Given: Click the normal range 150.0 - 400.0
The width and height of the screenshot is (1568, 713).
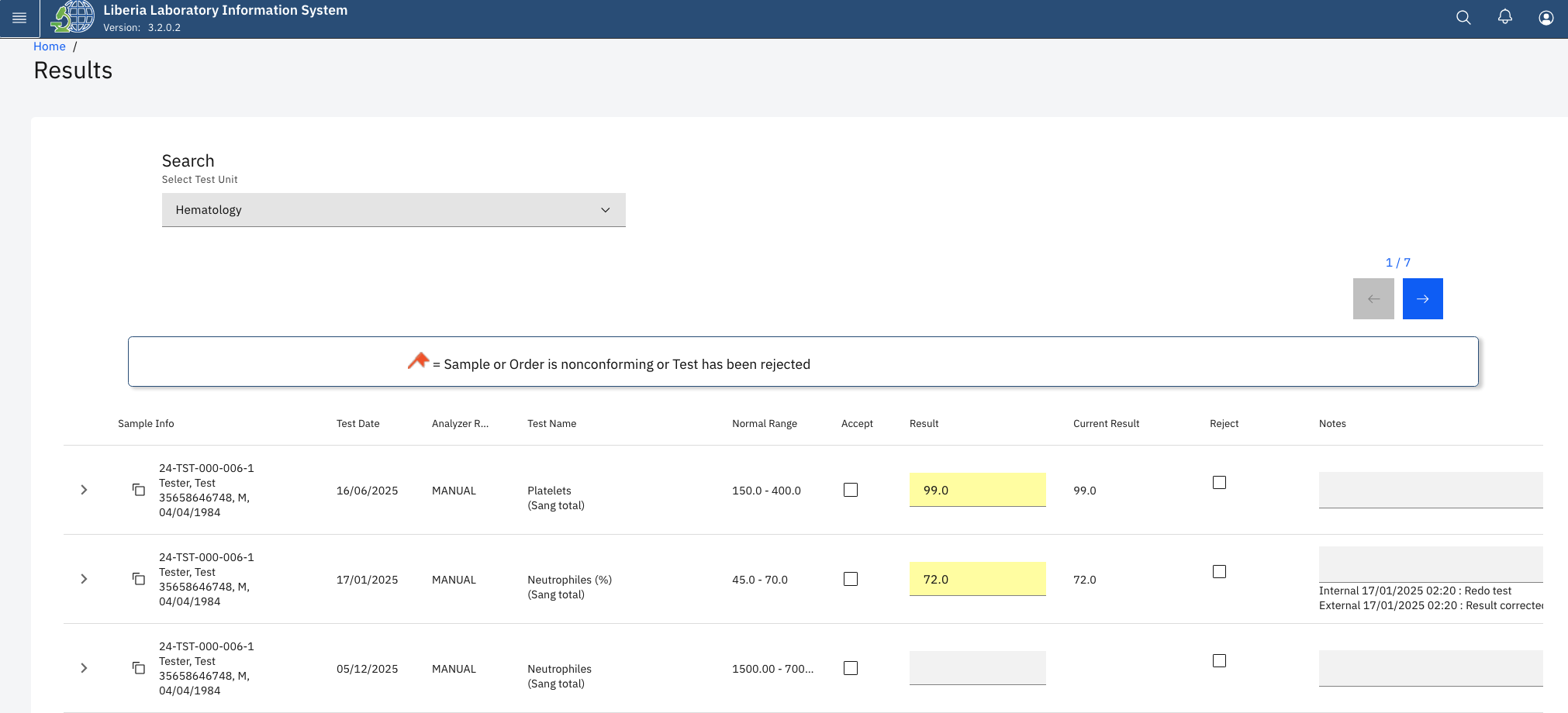Looking at the screenshot, I should pos(766,491).
